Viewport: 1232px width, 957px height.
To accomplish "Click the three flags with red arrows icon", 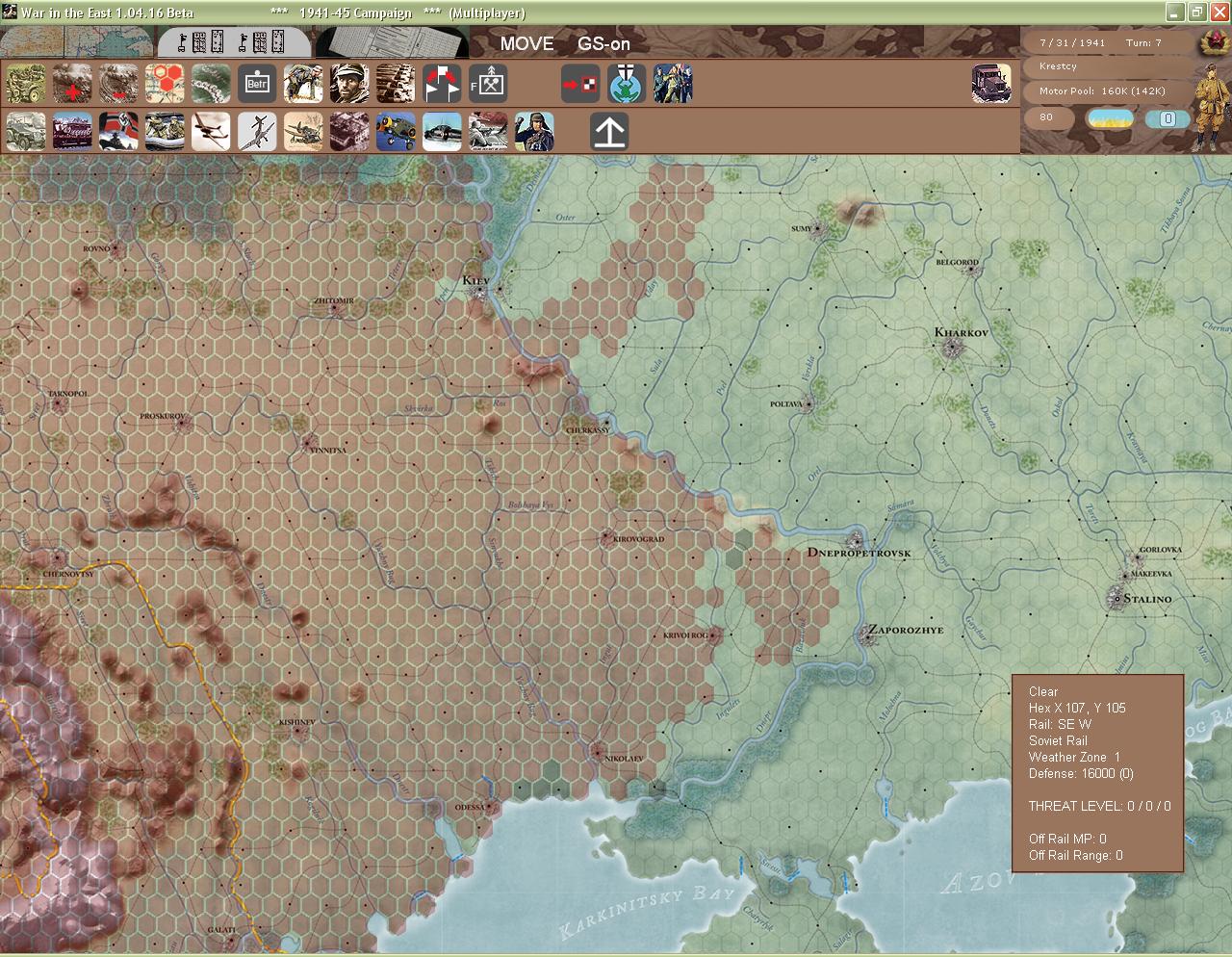I will (x=442, y=84).
